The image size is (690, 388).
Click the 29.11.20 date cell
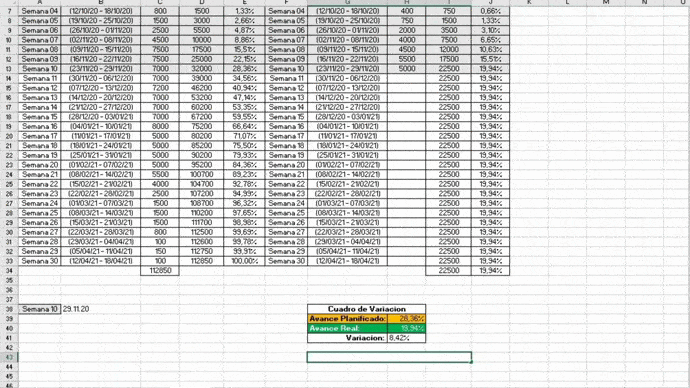pyautogui.click(x=76, y=309)
